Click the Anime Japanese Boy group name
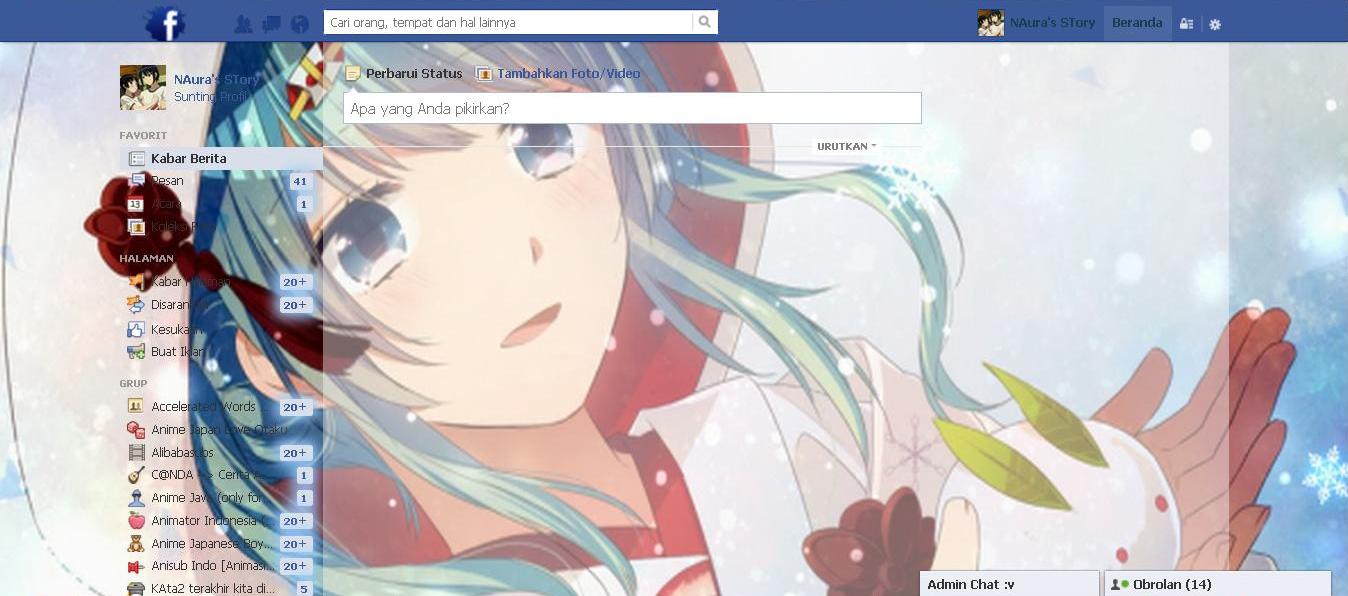This screenshot has width=1348, height=596. 212,544
